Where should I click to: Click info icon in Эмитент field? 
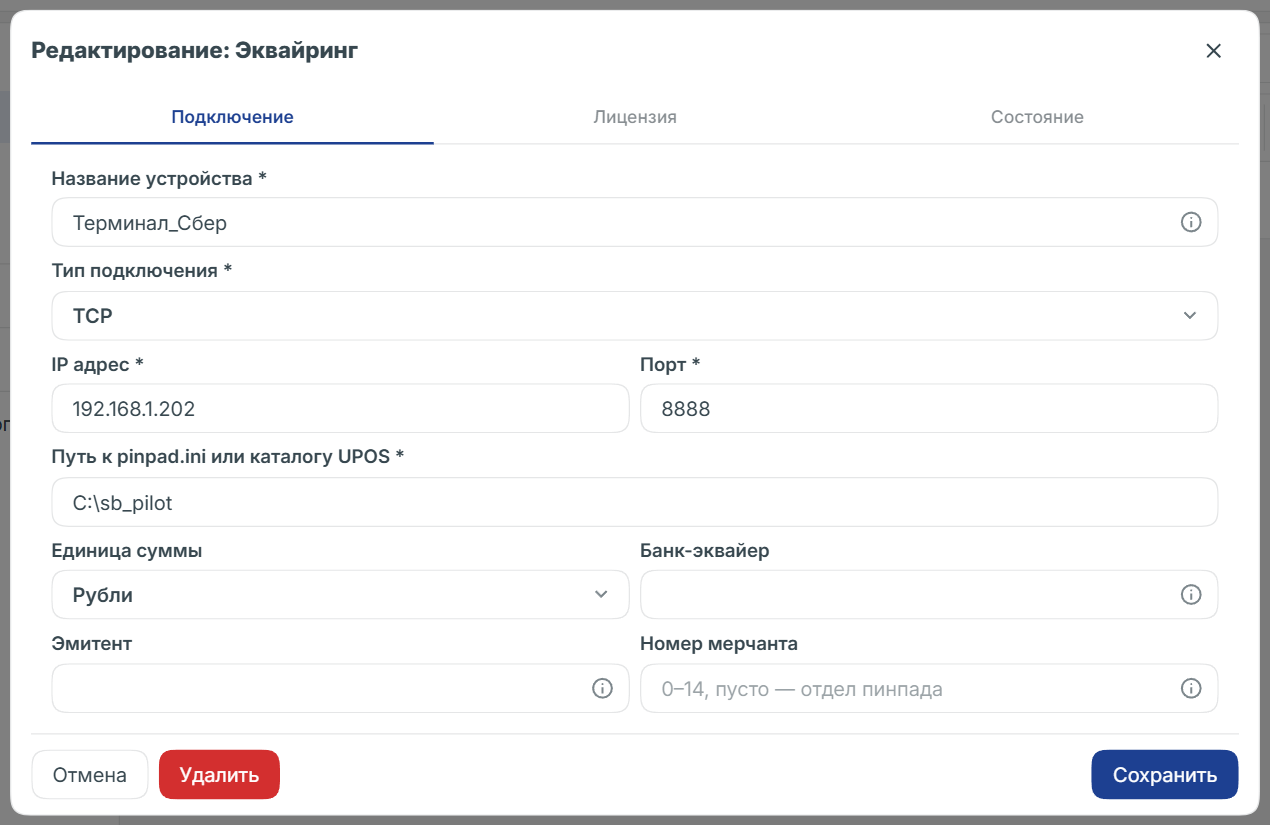(x=602, y=688)
